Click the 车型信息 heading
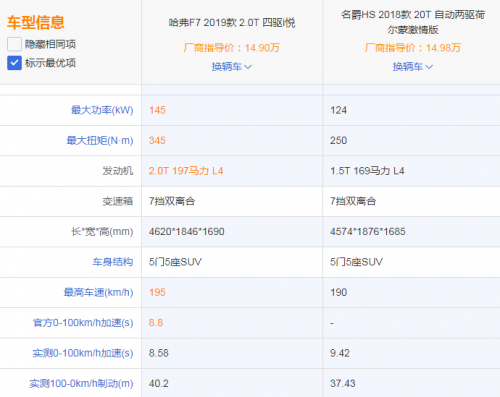The image size is (500, 397). coord(36,22)
